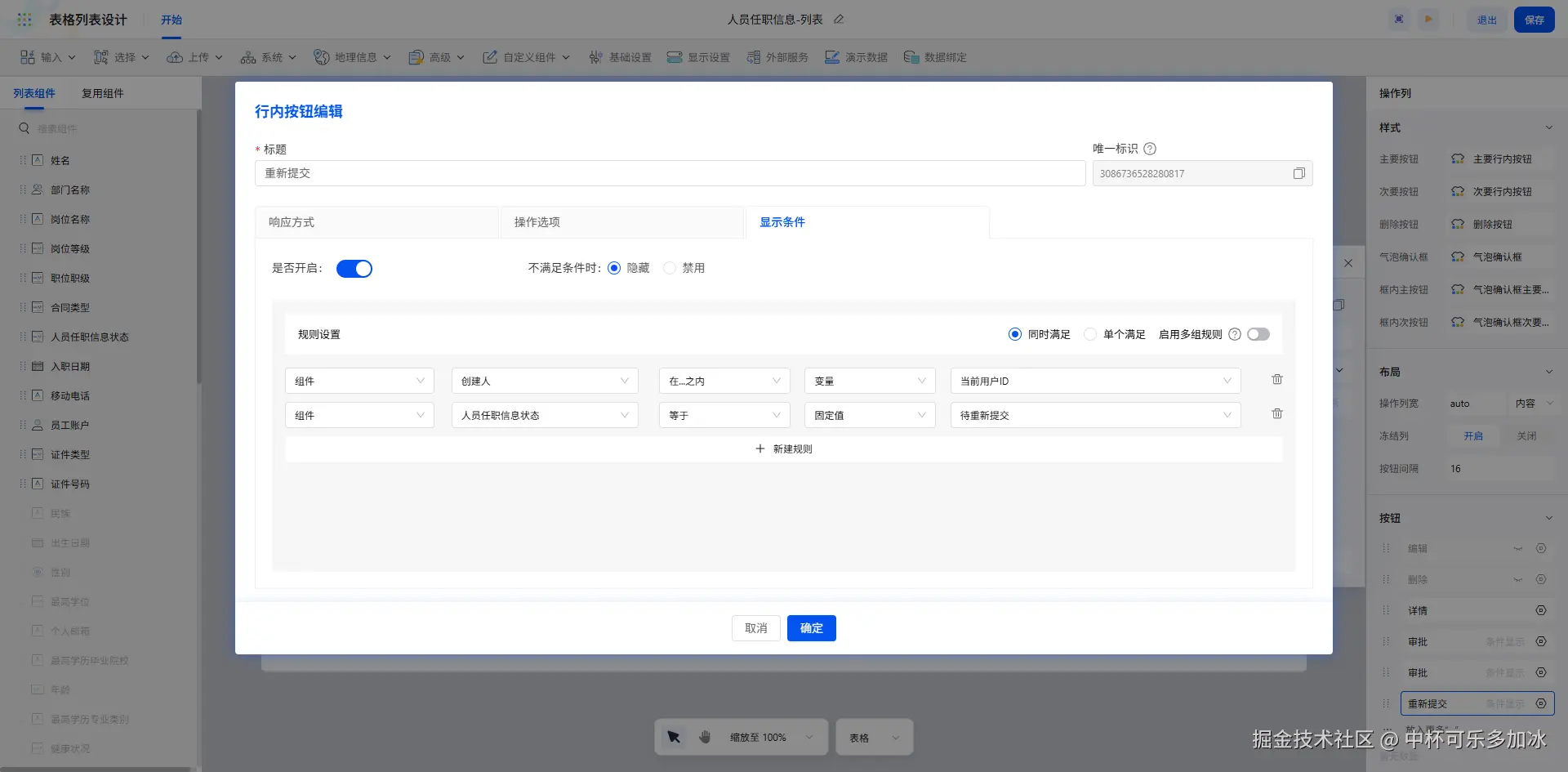Open the 输入 toolbar menu

click(48, 57)
